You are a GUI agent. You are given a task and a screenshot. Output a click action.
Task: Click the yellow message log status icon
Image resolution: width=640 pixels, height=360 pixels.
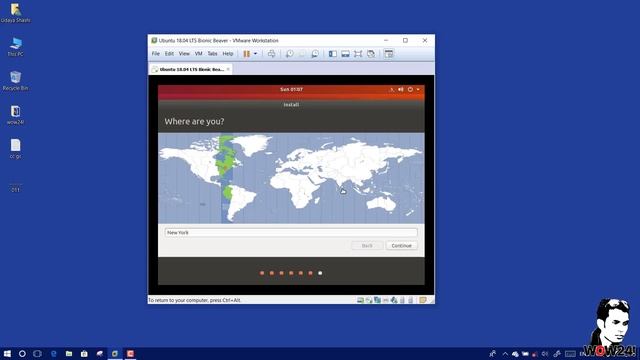pos(423,300)
